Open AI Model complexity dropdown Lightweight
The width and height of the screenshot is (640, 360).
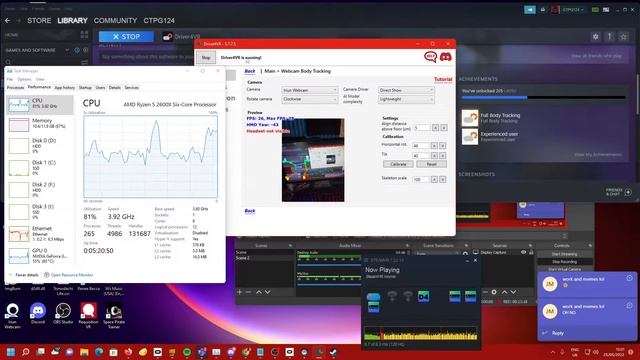(406, 99)
